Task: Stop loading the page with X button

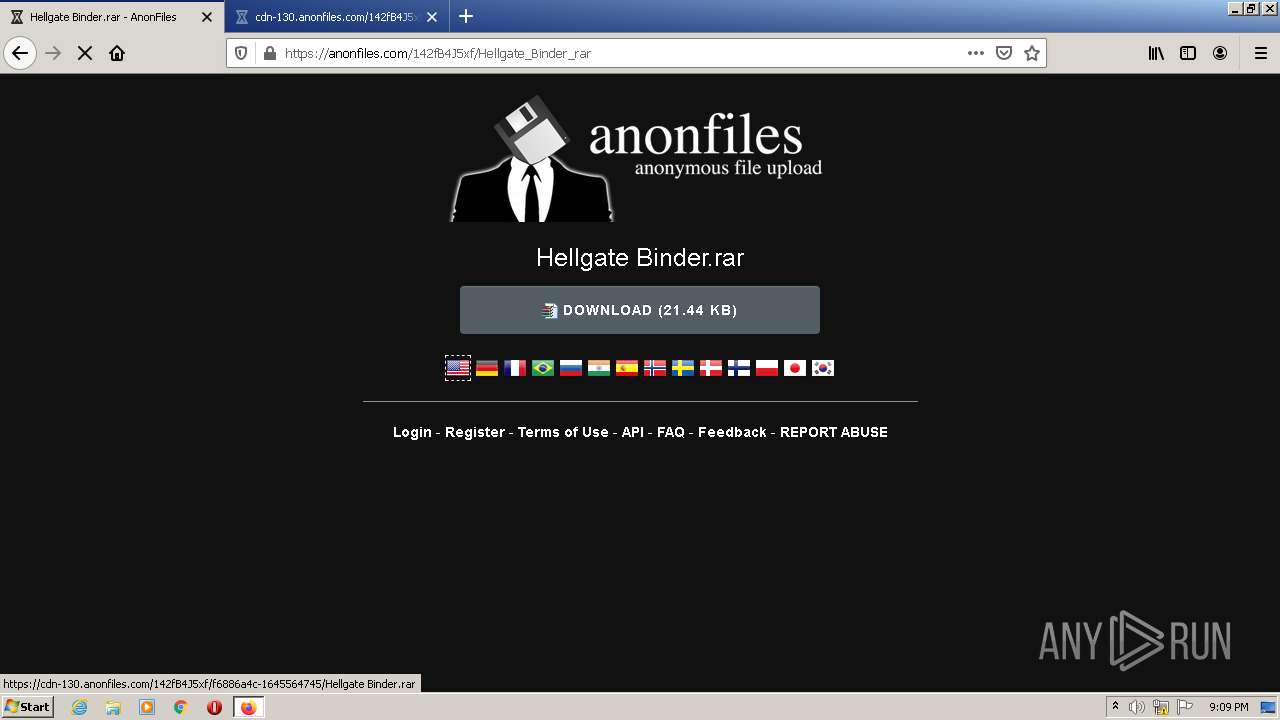Action: click(x=85, y=53)
